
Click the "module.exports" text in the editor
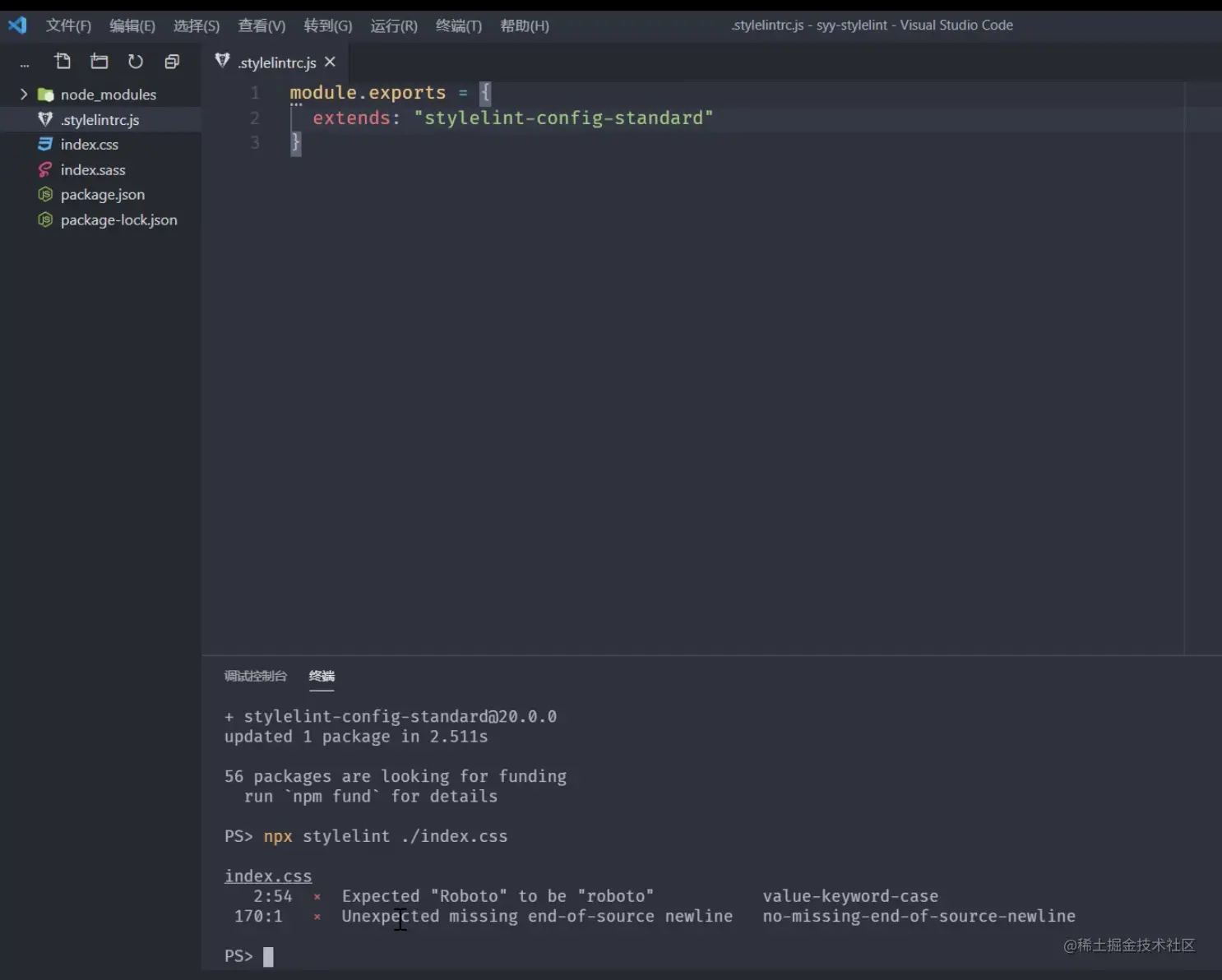[368, 93]
